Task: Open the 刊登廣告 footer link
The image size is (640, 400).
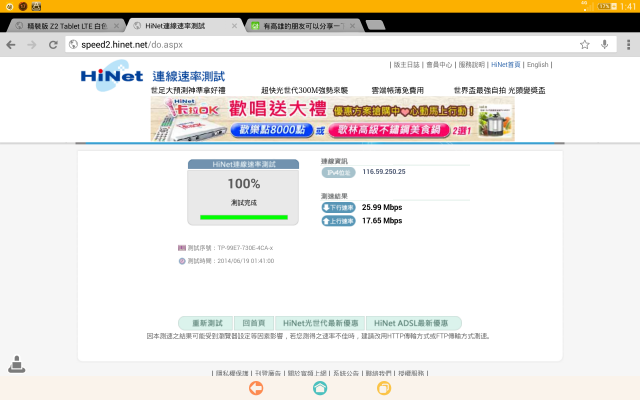Action: click(x=268, y=373)
